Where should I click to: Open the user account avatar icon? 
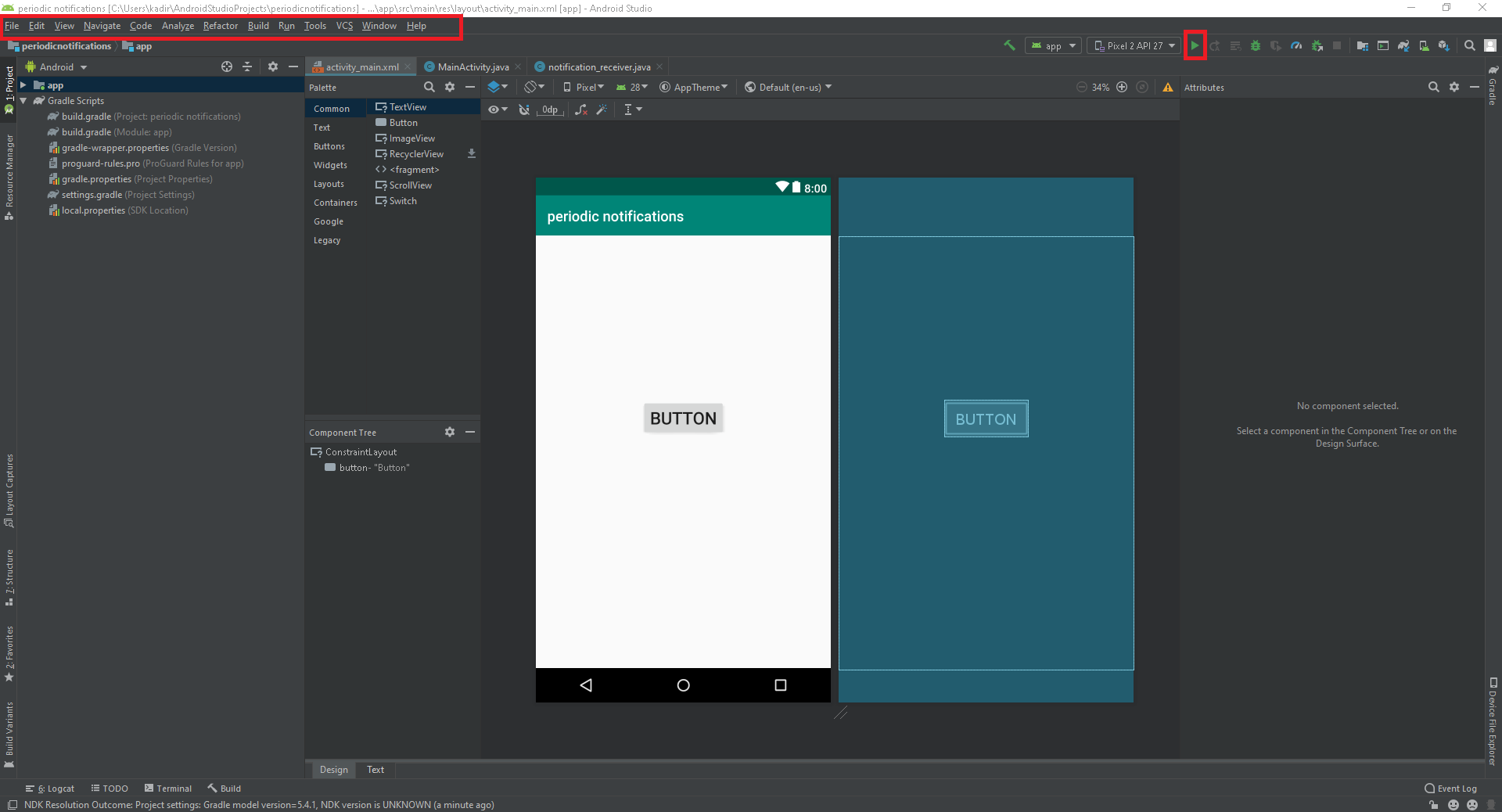(1490, 45)
